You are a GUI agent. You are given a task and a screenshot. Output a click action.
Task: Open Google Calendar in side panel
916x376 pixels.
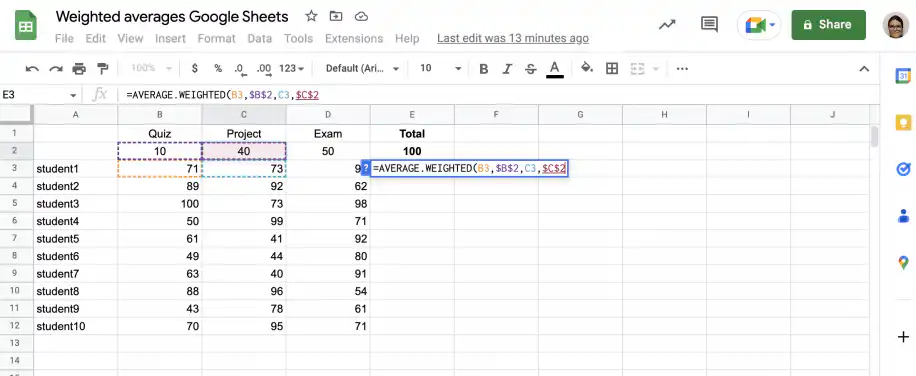(903, 76)
